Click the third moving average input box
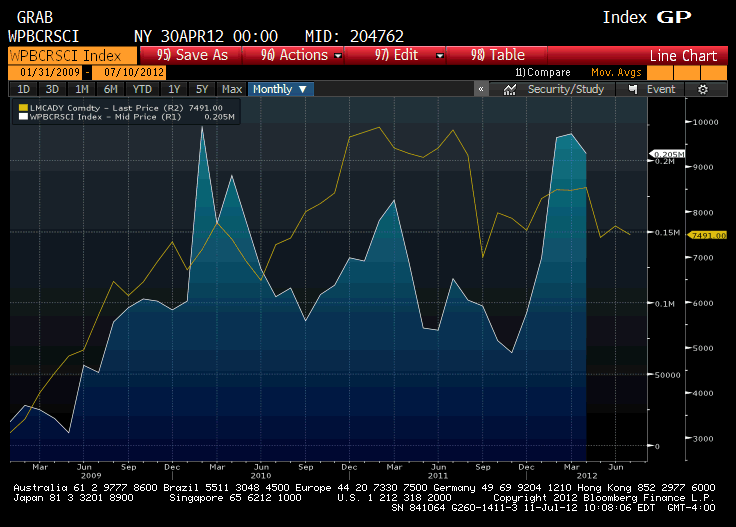736x527 pixels. 714,72
